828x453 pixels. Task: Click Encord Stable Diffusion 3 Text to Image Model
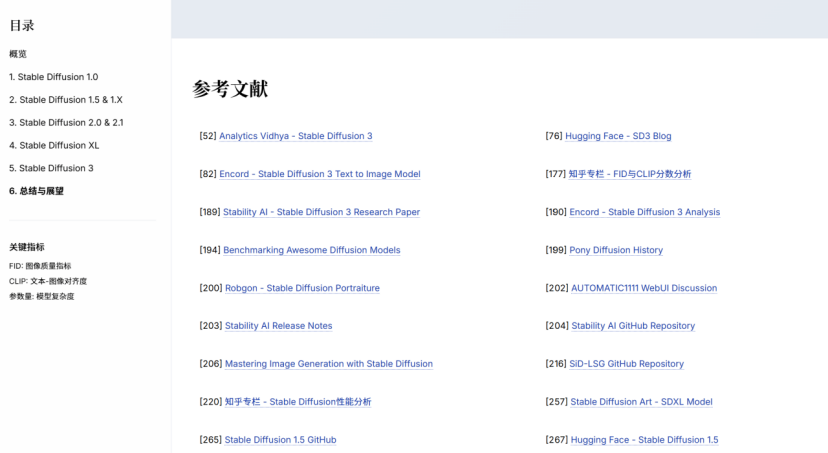pos(319,174)
